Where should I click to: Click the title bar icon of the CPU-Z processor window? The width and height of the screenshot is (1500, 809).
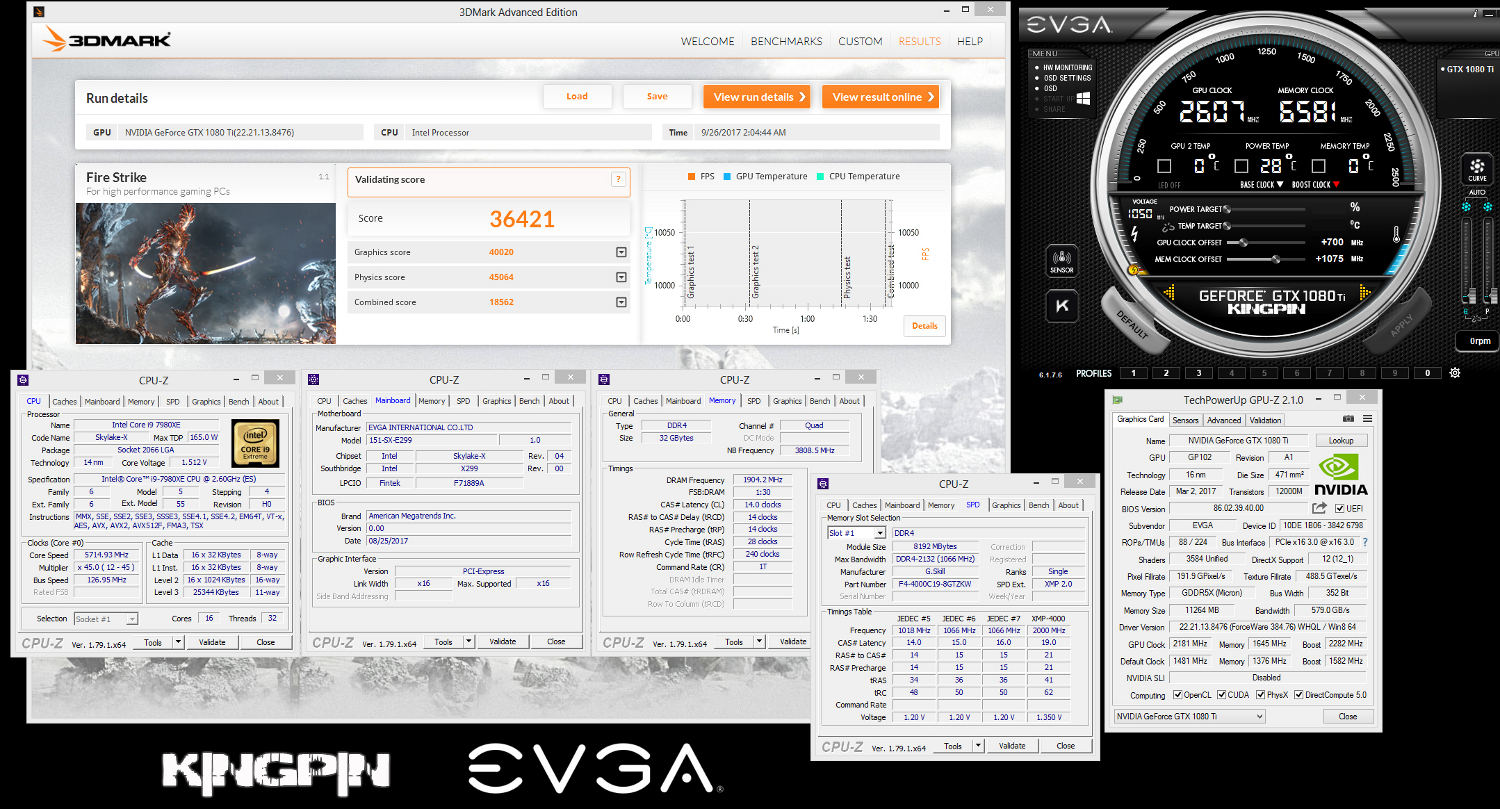[x=23, y=380]
